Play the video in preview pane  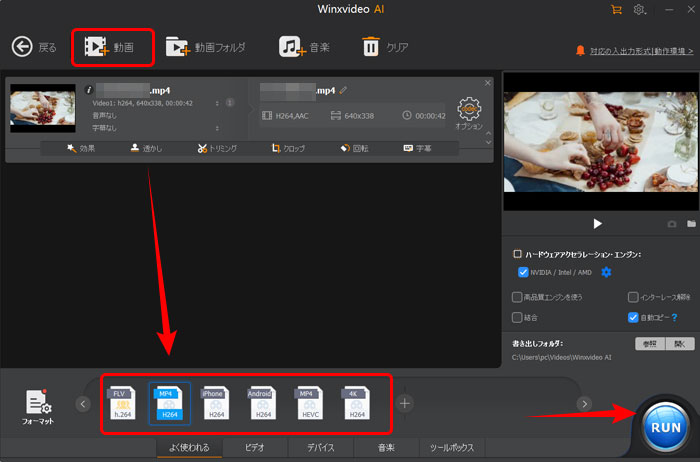tap(598, 224)
